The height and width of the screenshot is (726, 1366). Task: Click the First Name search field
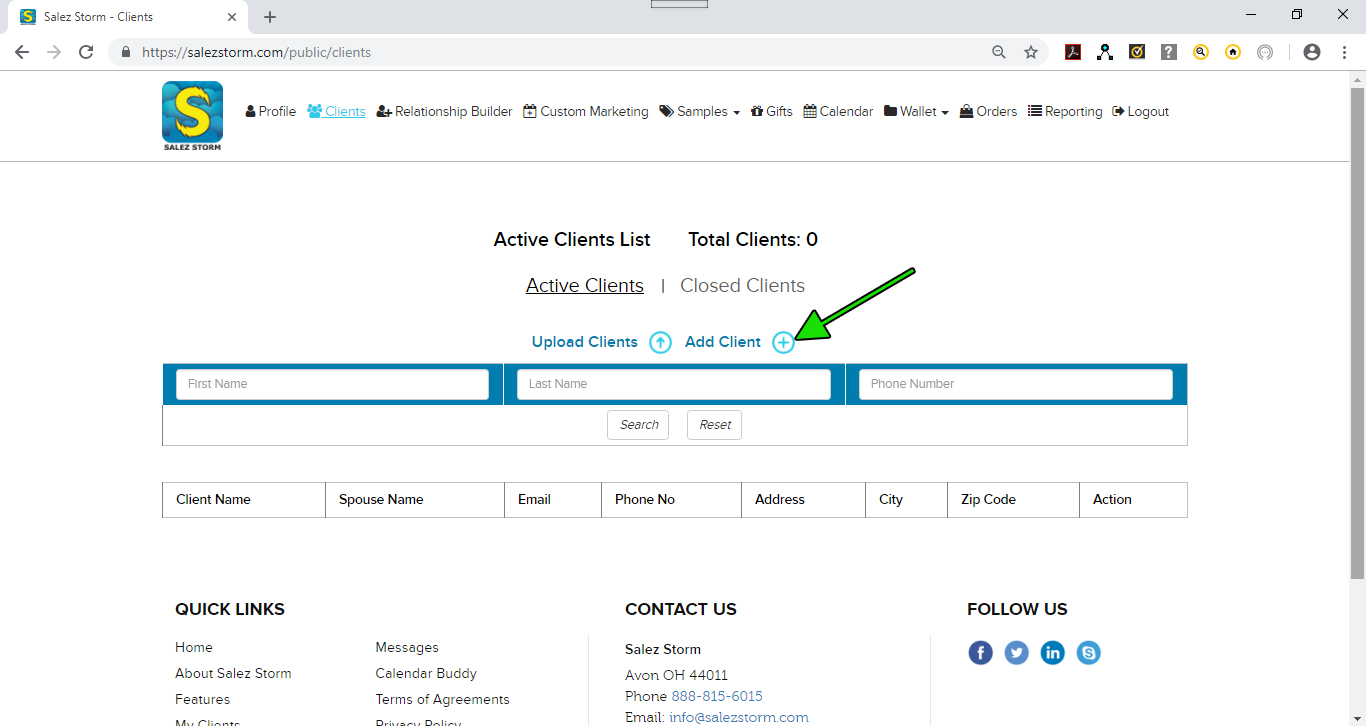pos(332,384)
